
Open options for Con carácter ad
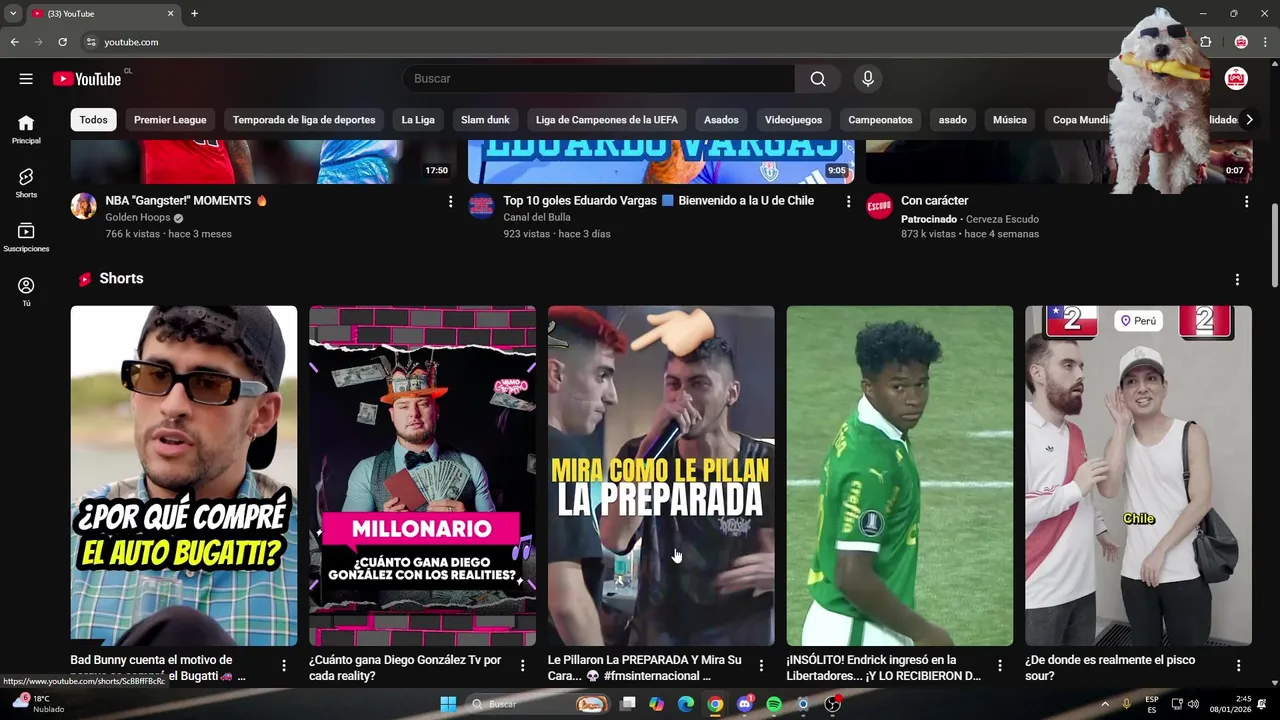pos(1246,202)
